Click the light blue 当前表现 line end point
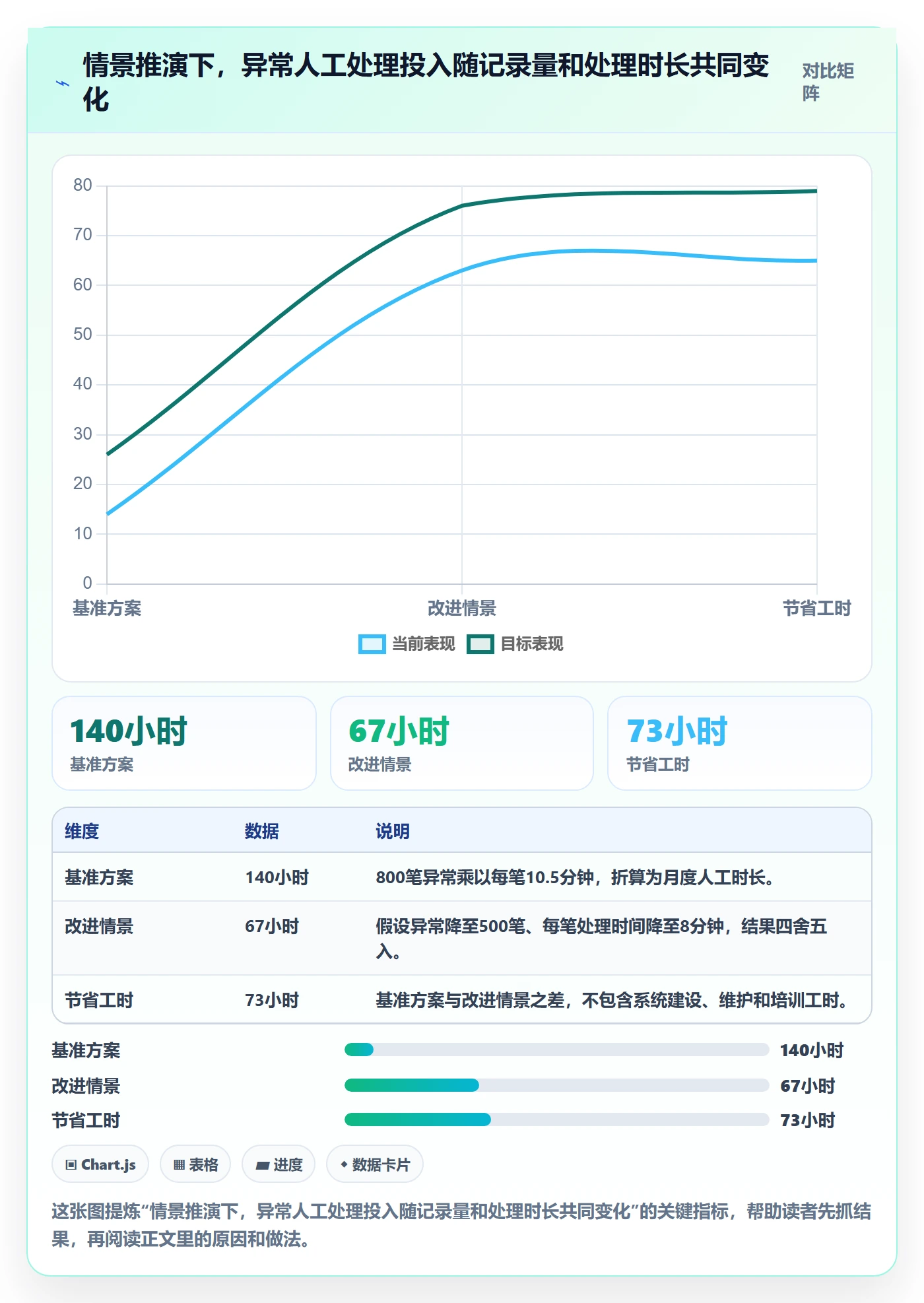 coord(816,261)
